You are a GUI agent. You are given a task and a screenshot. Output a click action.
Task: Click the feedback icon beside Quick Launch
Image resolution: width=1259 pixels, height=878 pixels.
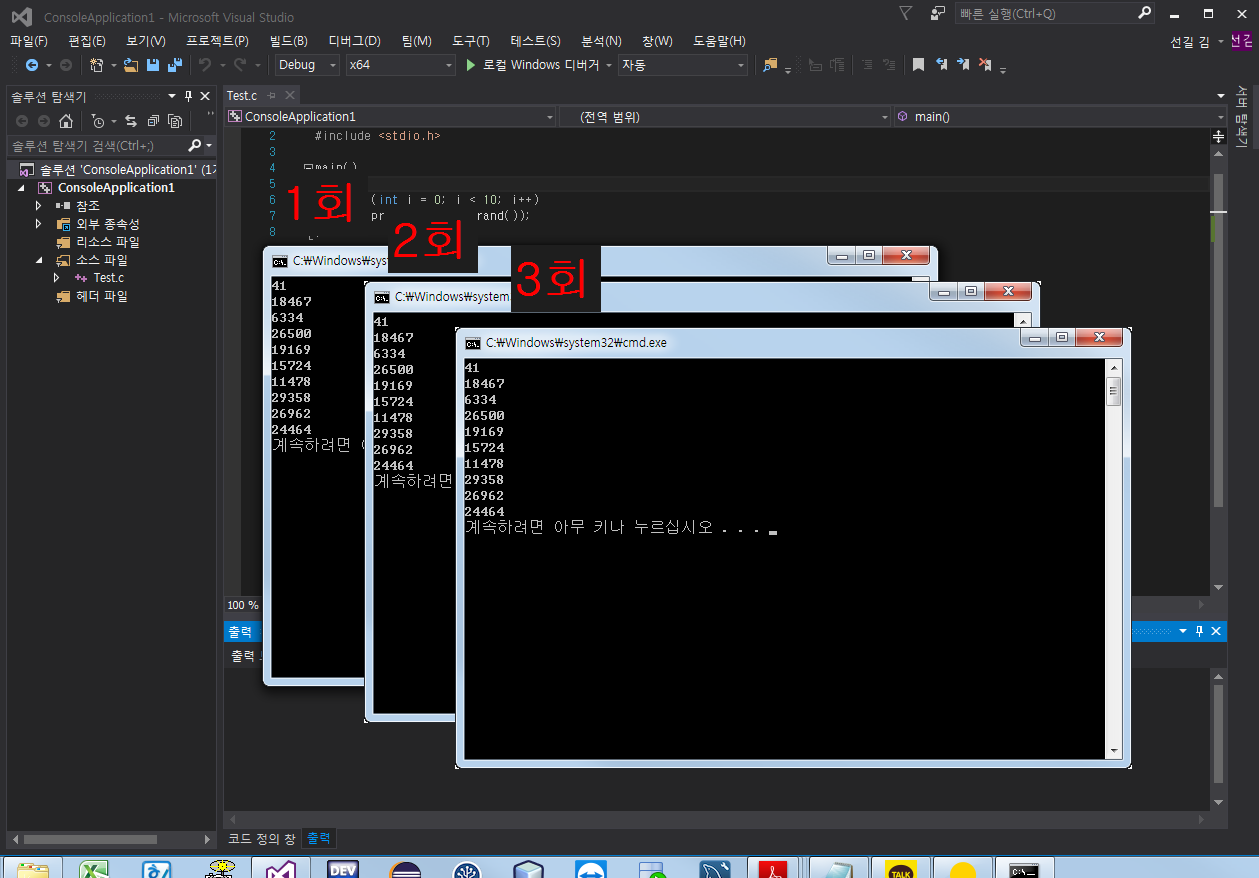coord(937,14)
